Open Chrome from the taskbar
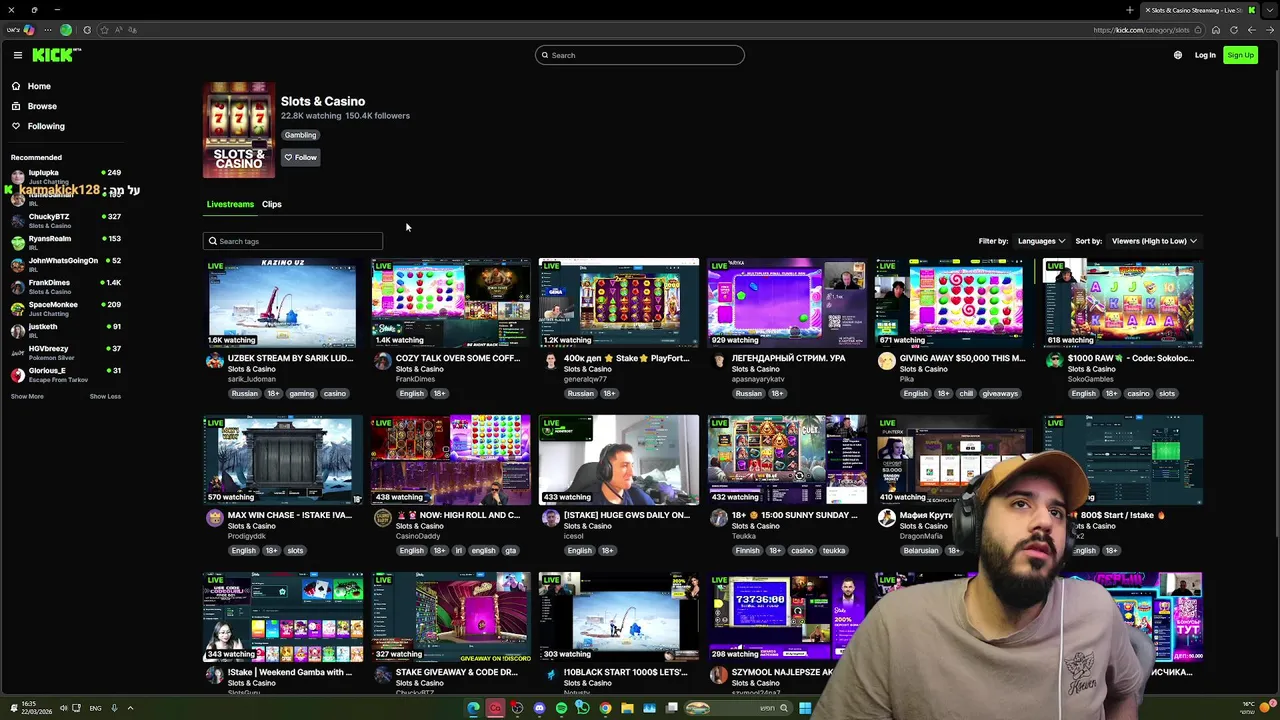This screenshot has width=1280, height=720. tap(606, 708)
